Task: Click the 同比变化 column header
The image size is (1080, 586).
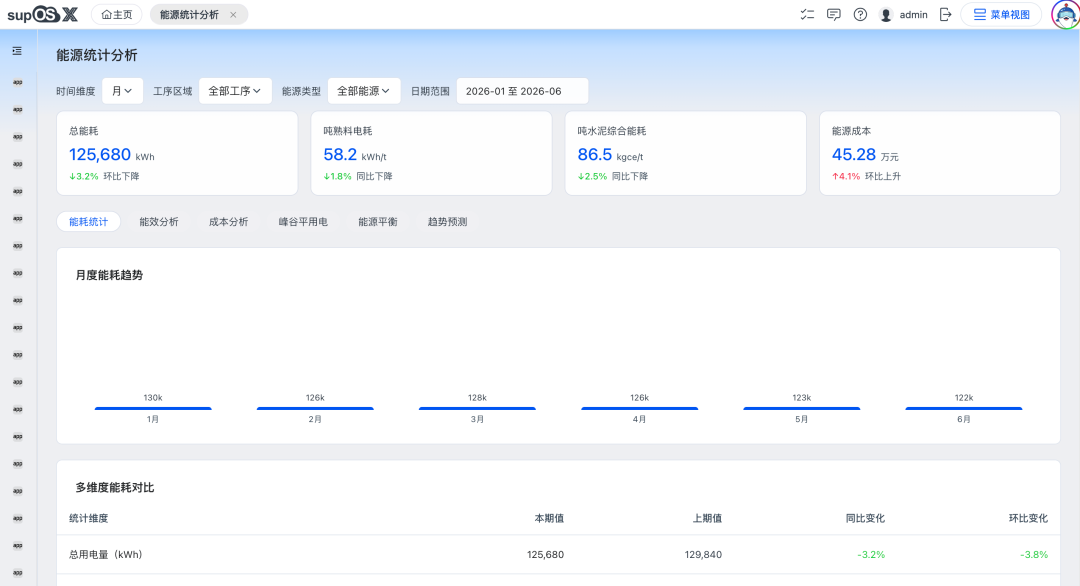Action: pos(865,519)
